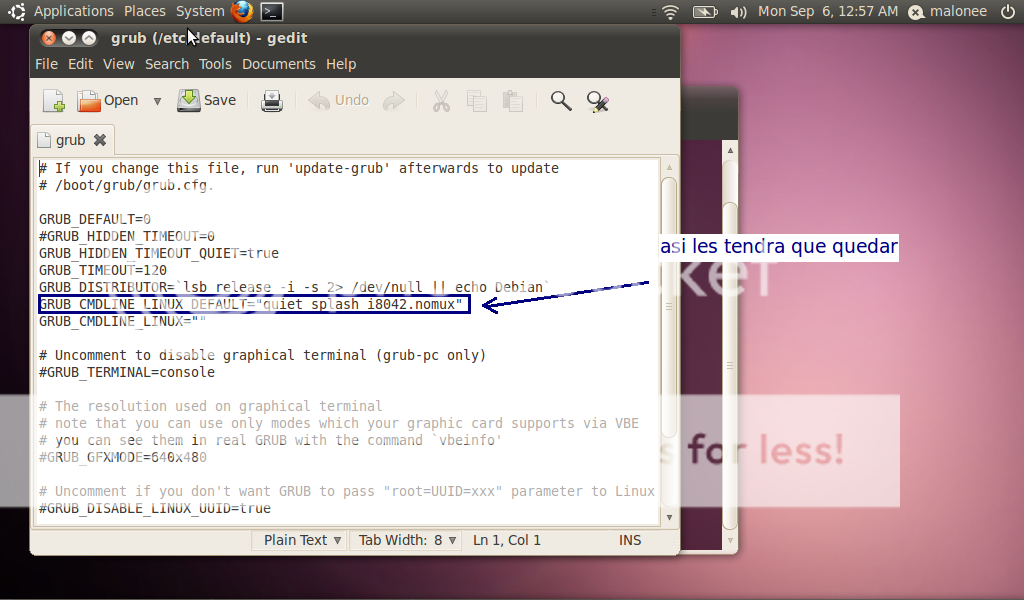
Task: Redo with the forward arrow icon
Action: [394, 101]
